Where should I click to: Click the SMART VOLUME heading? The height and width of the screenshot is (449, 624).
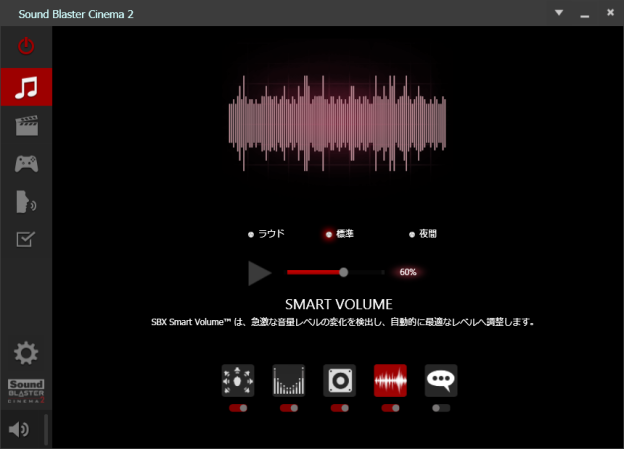tap(339, 305)
